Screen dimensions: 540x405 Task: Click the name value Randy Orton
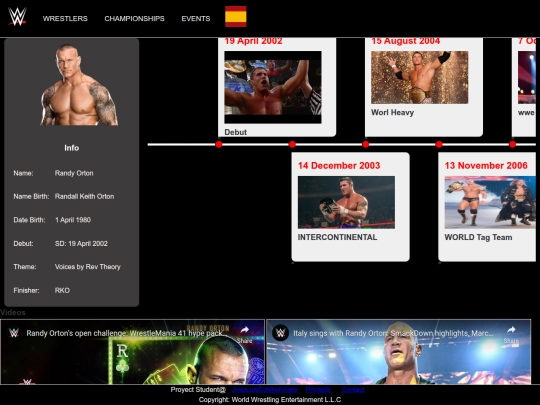[74, 173]
